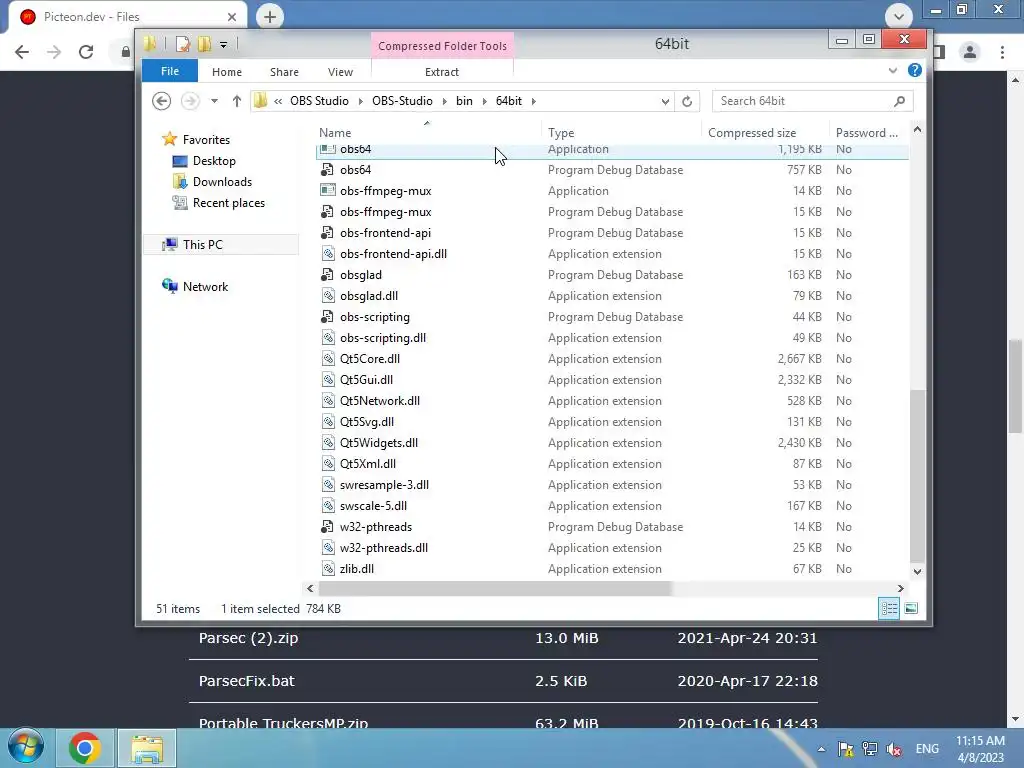Screen dimensions: 1024x768
Task: Click OBS-Studio breadcrumb segment
Action: (402, 101)
